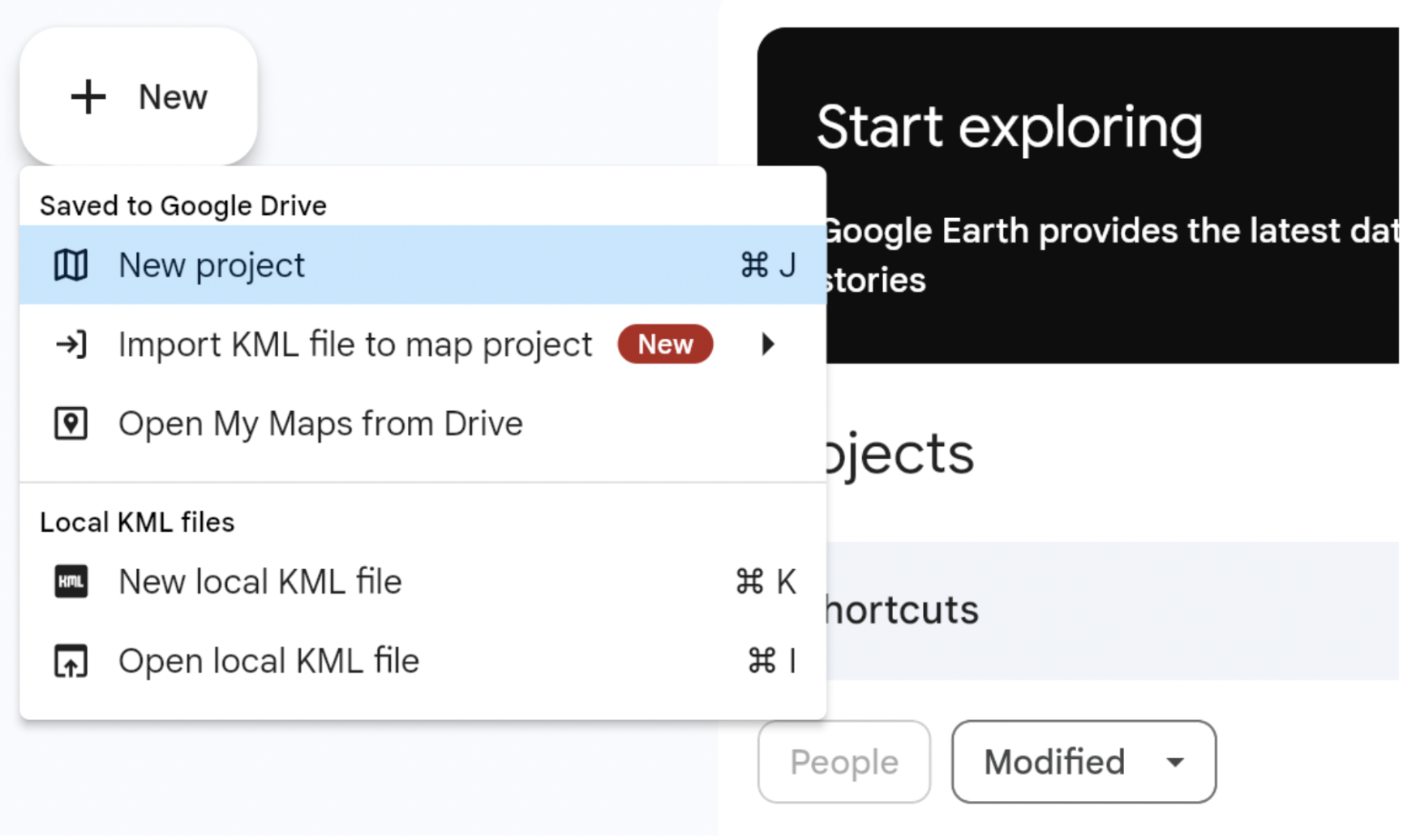Expand the Import KML submenu arrow
This screenshot has width=1403, height=840.
[767, 345]
